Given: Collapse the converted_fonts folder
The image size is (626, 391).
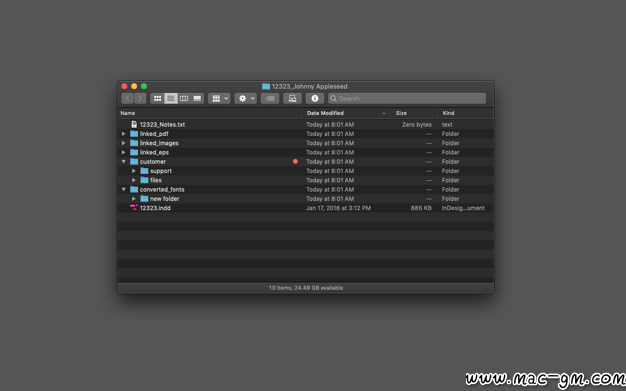Looking at the screenshot, I should (124, 189).
